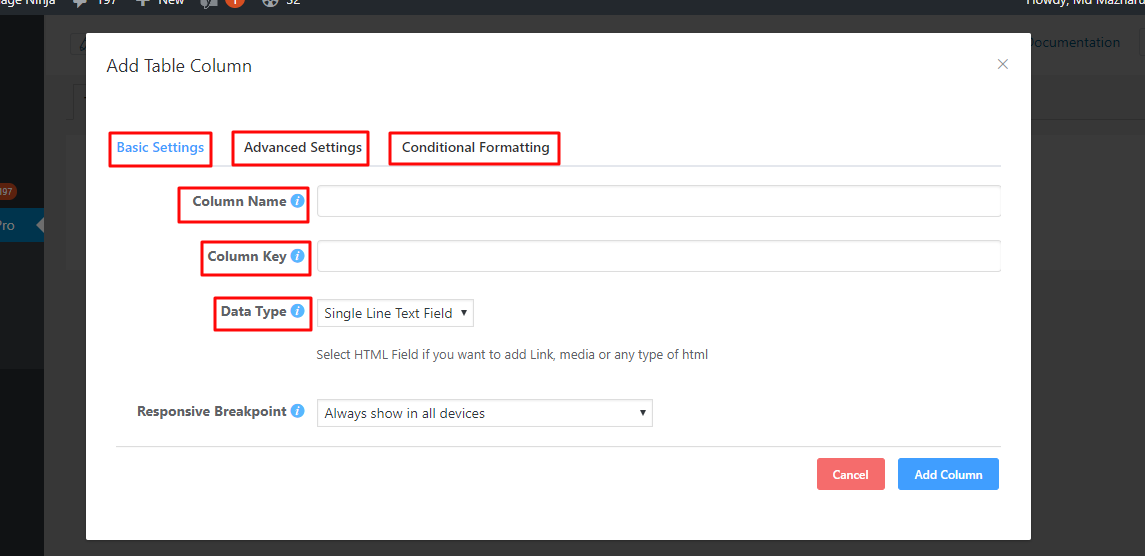Click the info icon next to Column Key
1145x556 pixels.
tap(297, 256)
